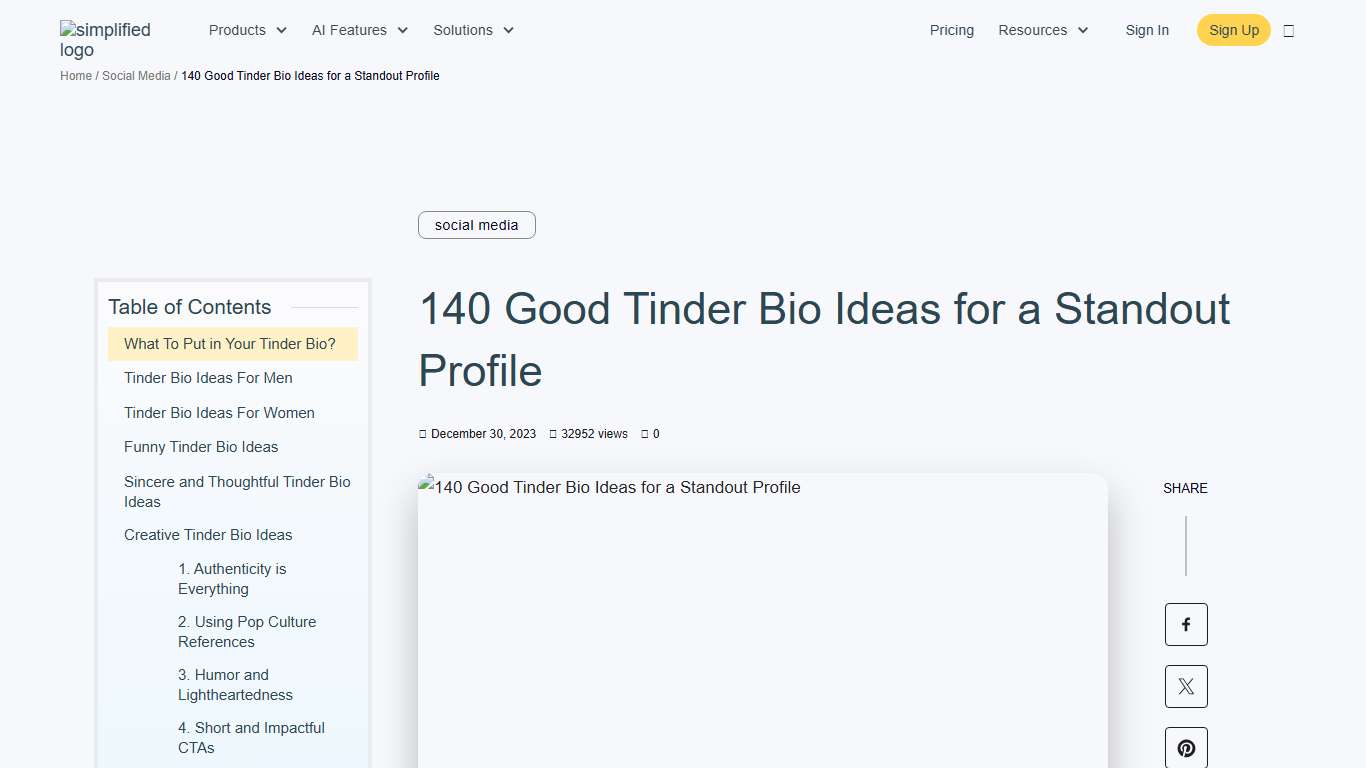Viewport: 1366px width, 768px height.
Task: Click the Simplified logo
Action: point(104,39)
